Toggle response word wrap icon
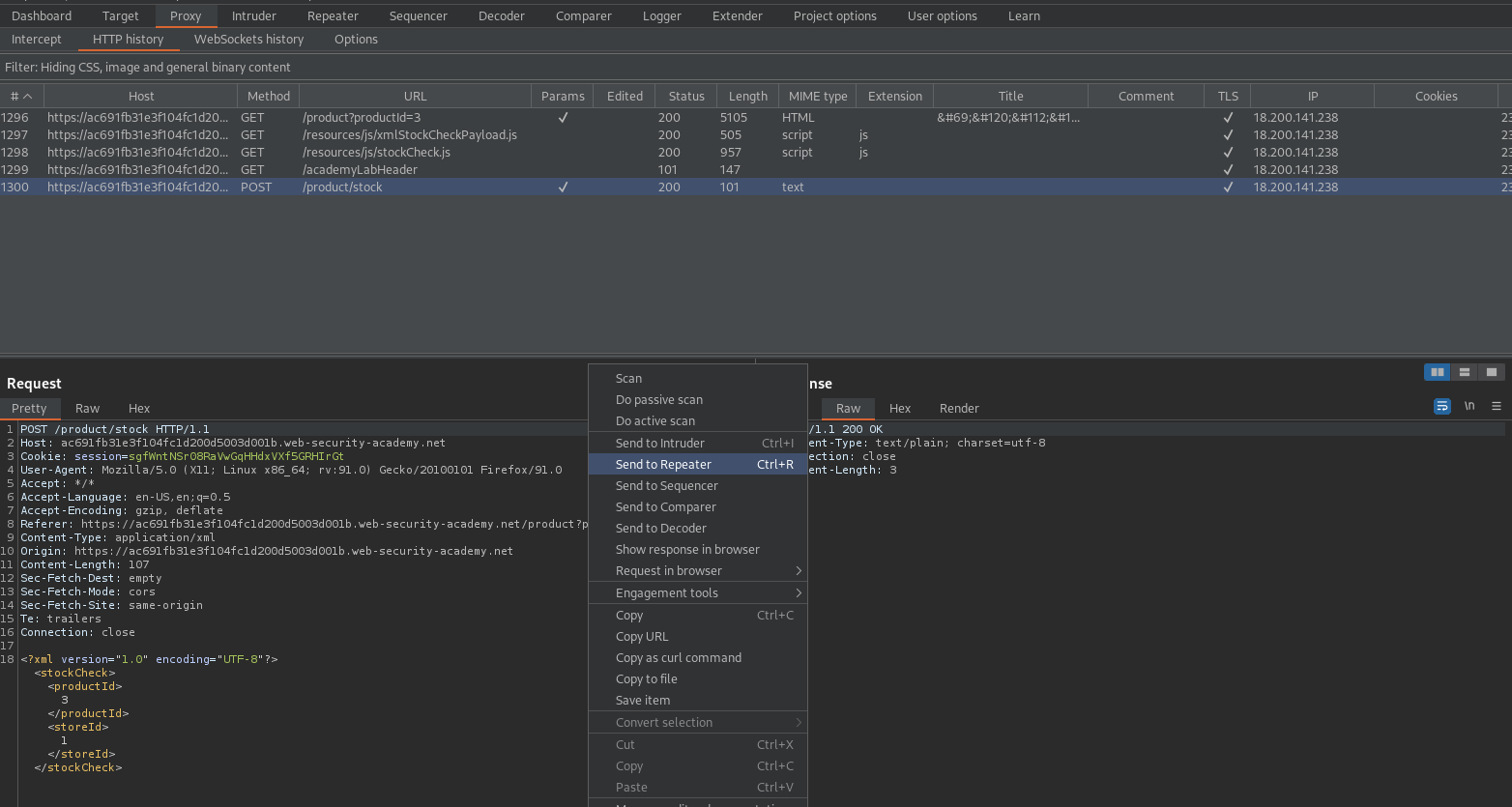 [1442, 406]
